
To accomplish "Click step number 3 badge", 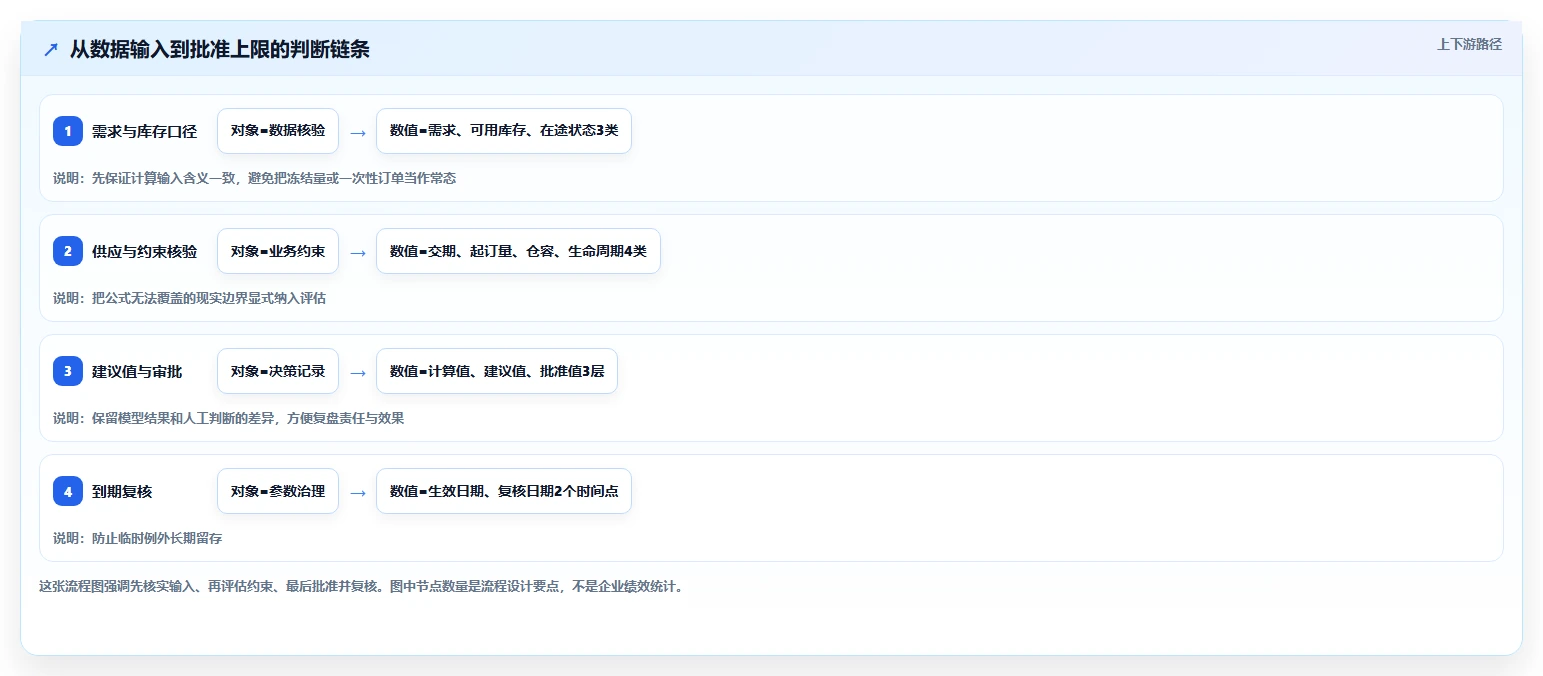I will (68, 371).
